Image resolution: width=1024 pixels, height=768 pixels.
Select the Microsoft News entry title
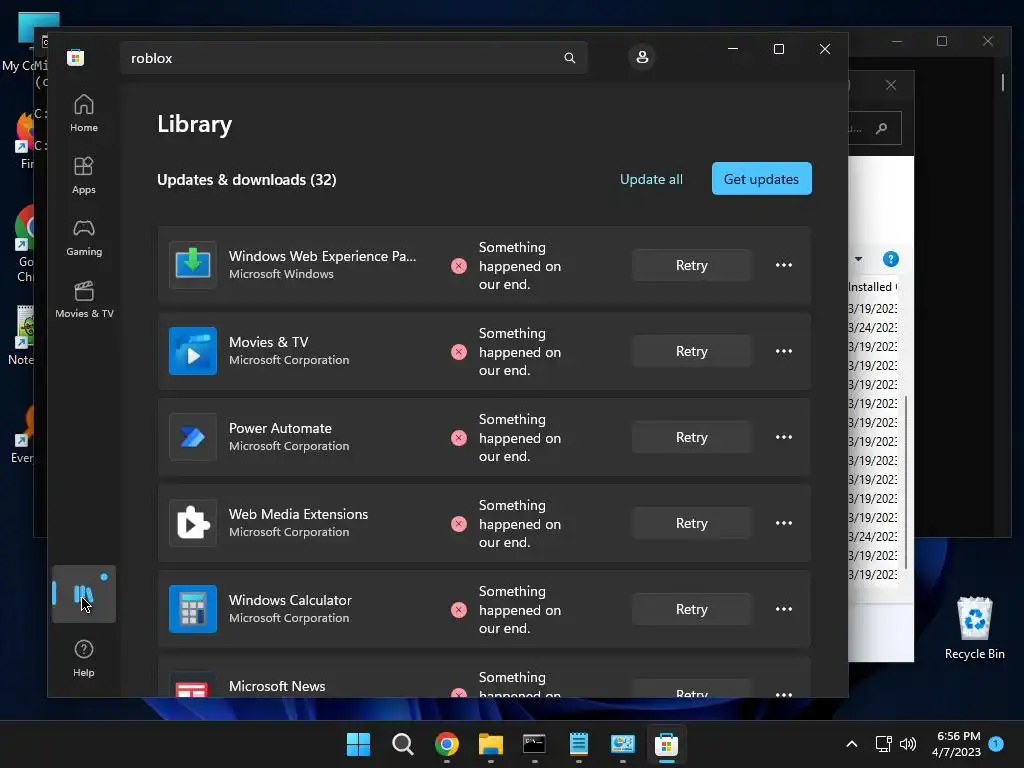(x=277, y=686)
